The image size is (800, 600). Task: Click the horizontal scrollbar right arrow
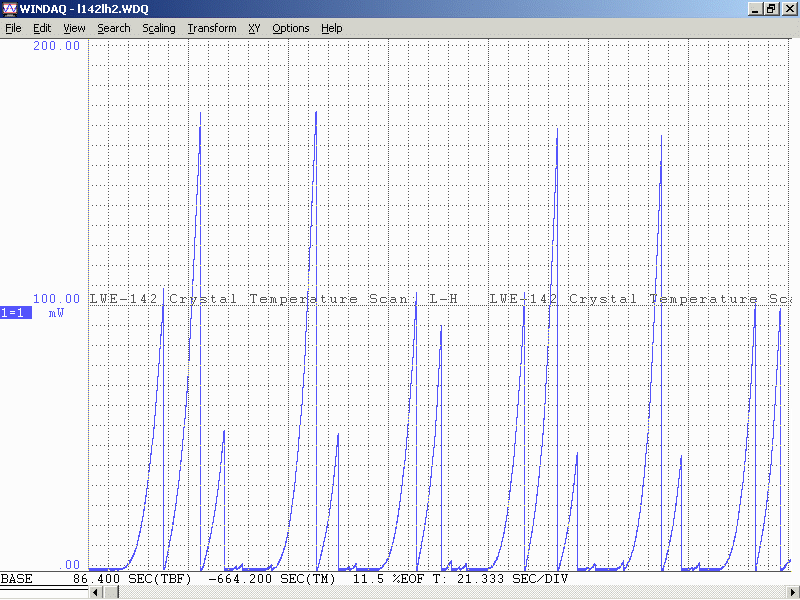[793, 593]
